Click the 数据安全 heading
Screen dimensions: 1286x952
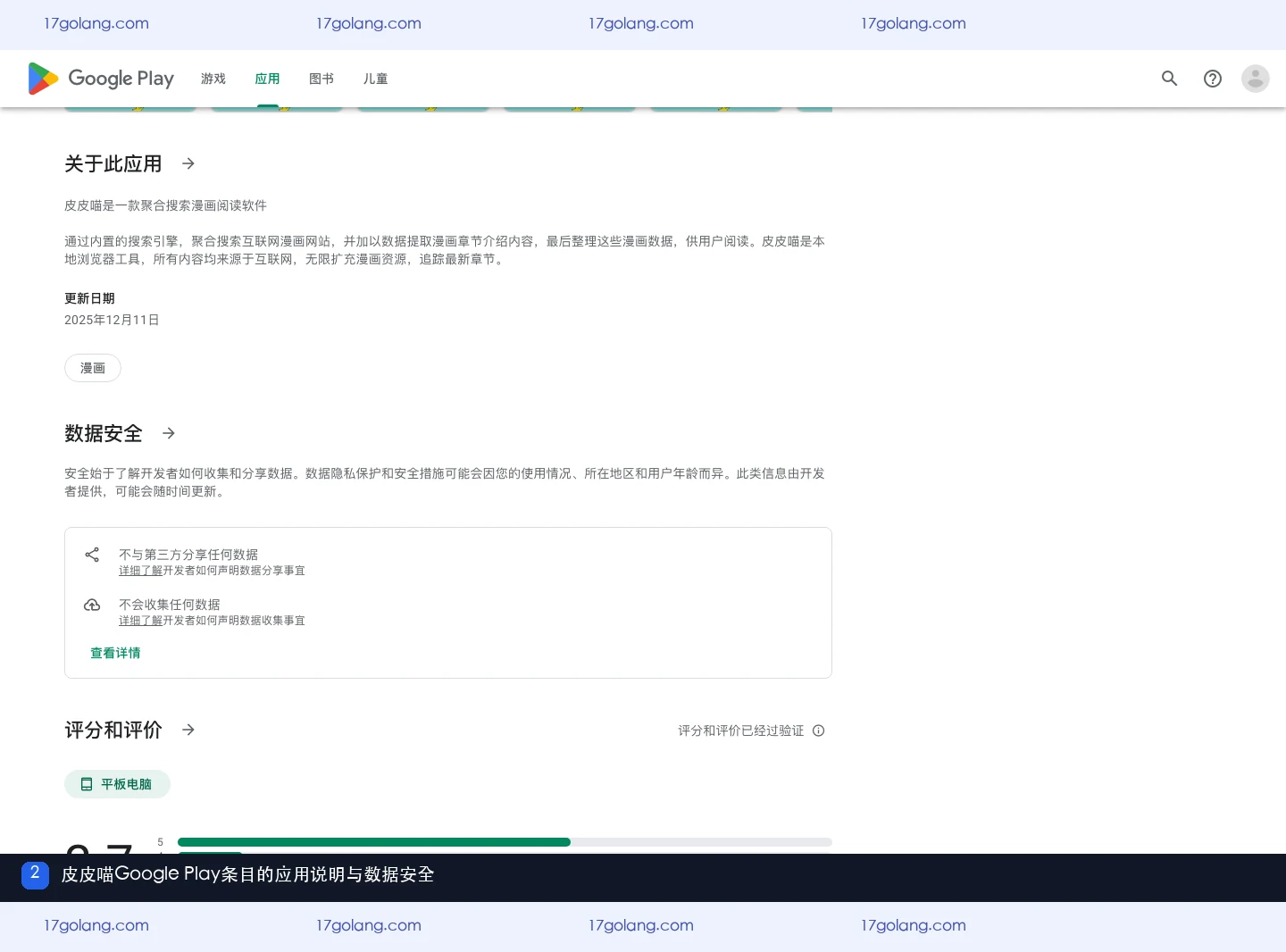104,433
